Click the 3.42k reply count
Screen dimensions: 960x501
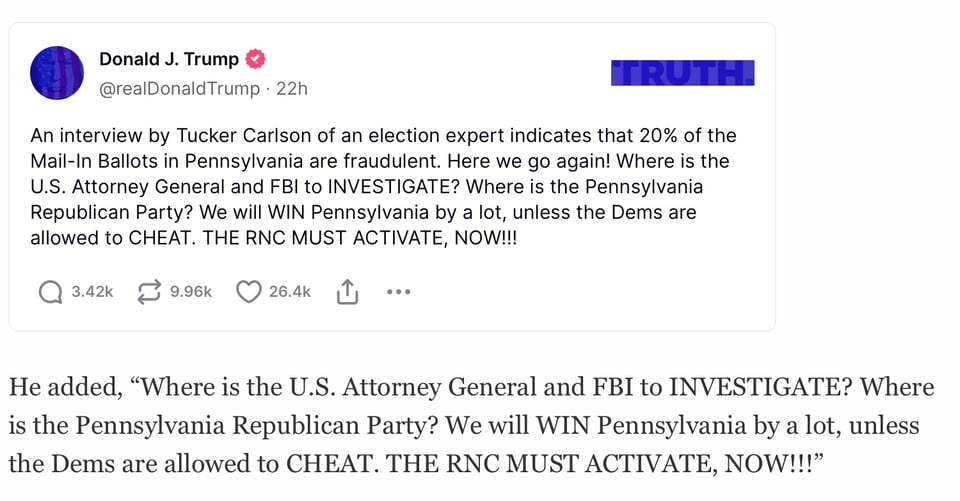(x=92, y=292)
